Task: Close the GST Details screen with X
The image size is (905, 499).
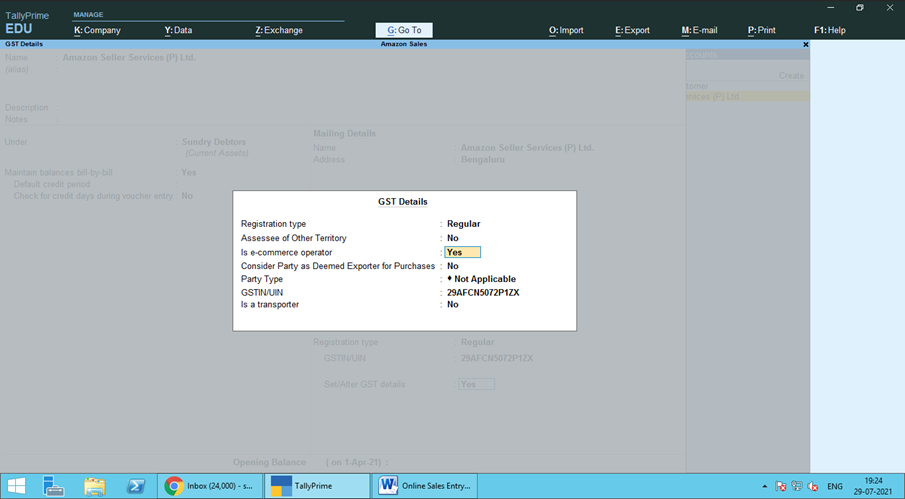Action: [x=806, y=44]
